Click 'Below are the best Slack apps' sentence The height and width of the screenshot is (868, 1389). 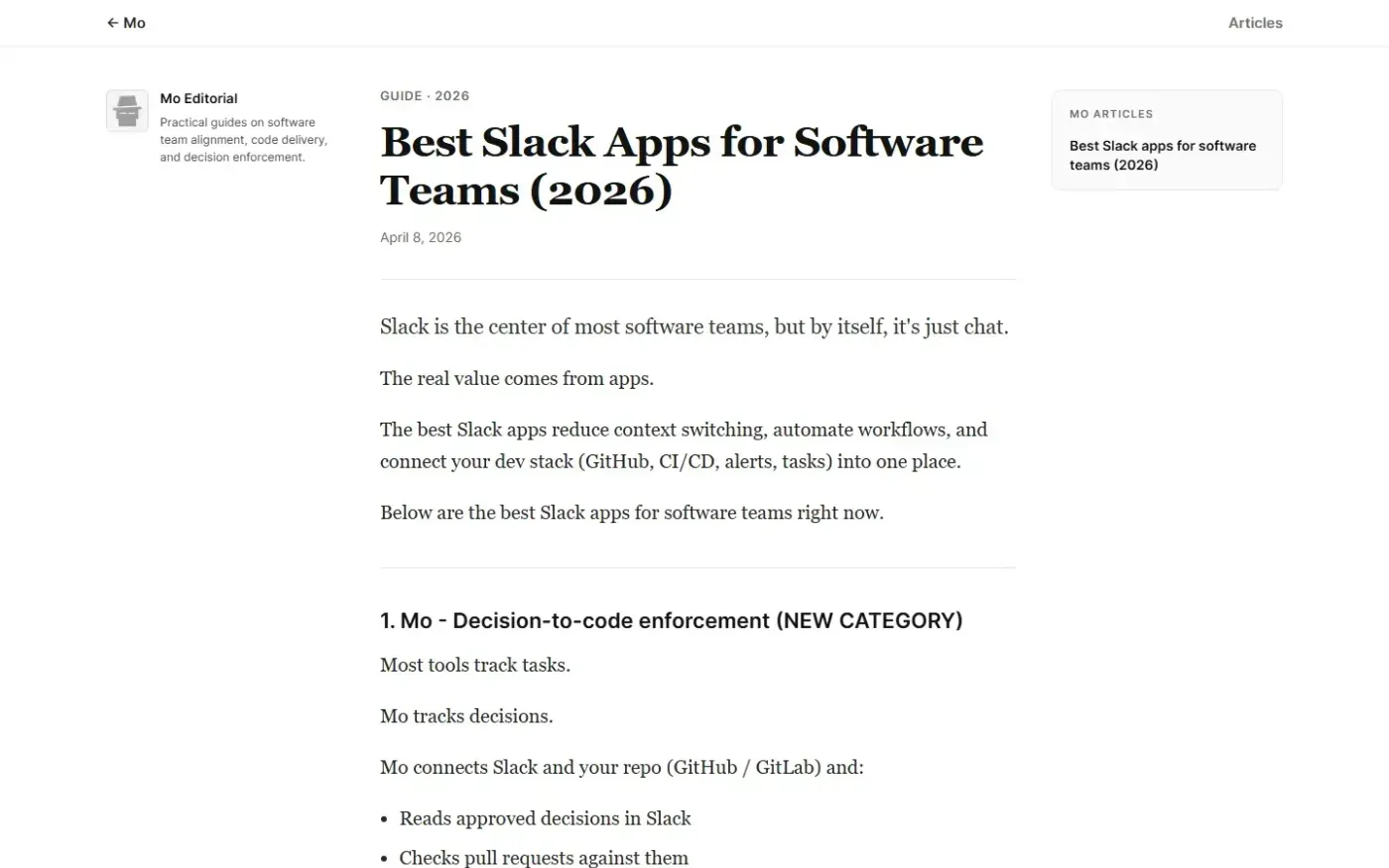[x=632, y=513]
